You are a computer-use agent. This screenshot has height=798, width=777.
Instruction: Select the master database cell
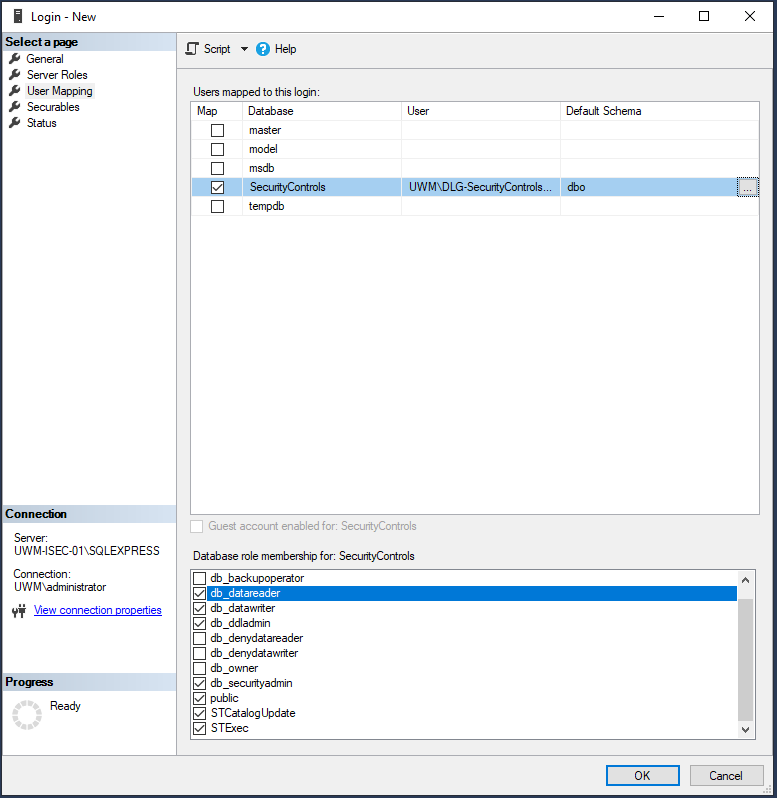pyautogui.click(x=322, y=130)
